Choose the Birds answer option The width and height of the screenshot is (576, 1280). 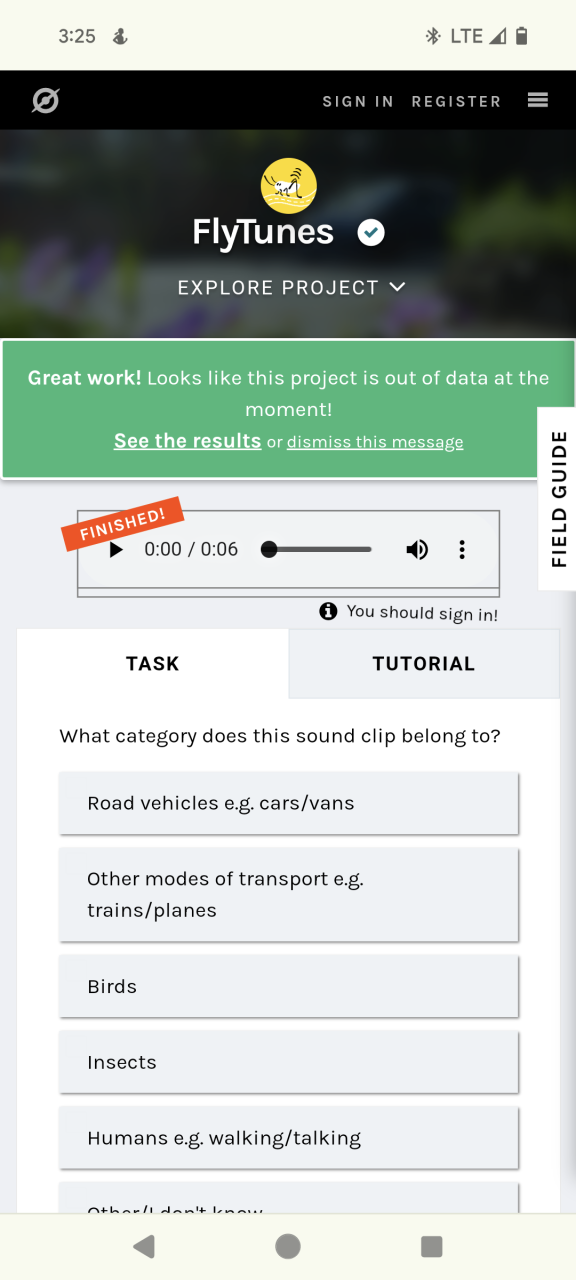click(x=289, y=986)
